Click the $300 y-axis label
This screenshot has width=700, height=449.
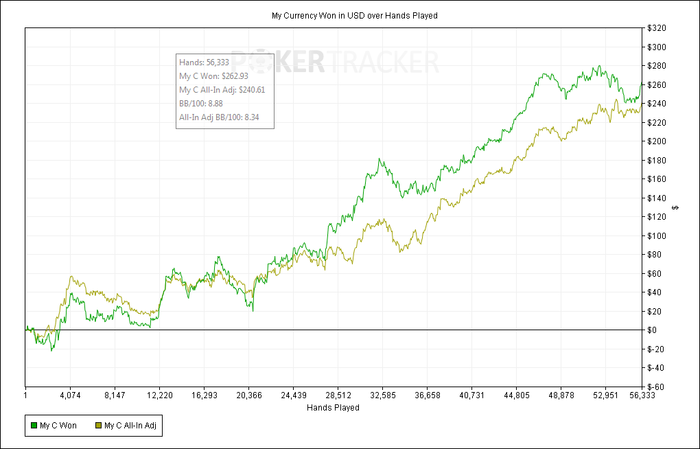pyautogui.click(x=657, y=47)
